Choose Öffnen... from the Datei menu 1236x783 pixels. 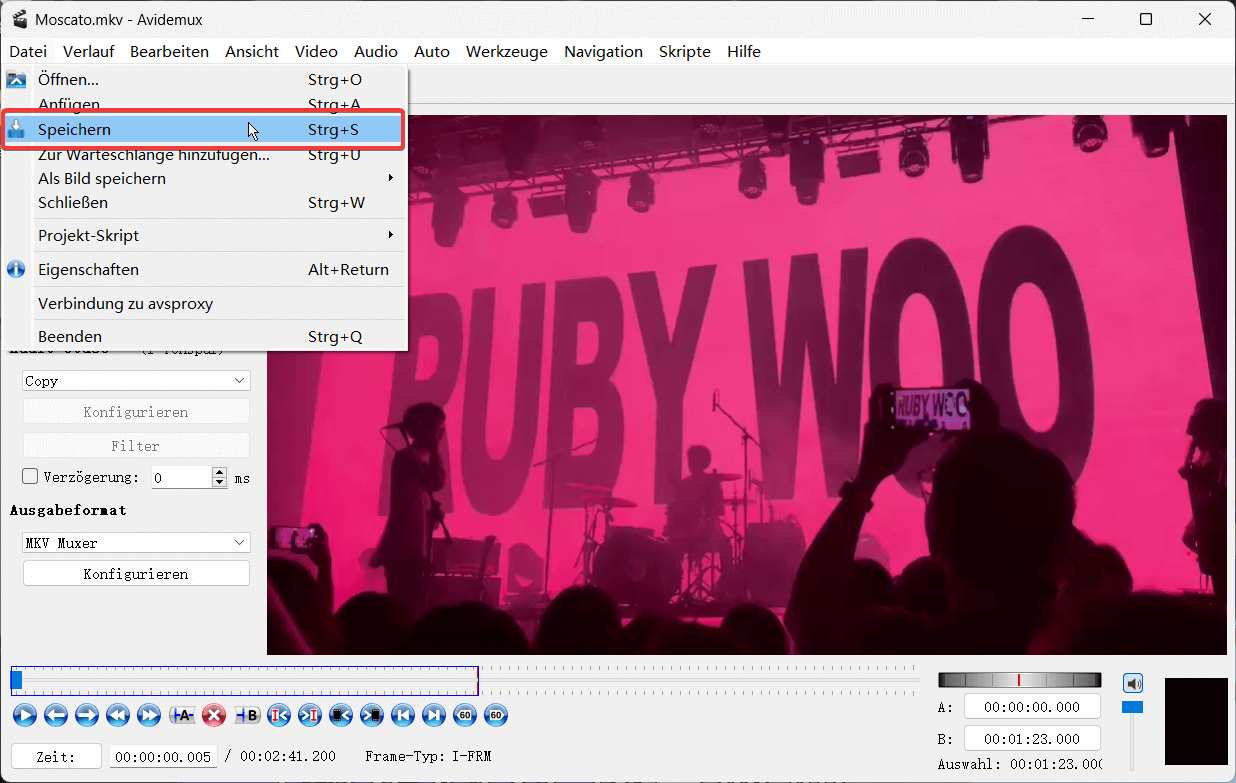205,79
